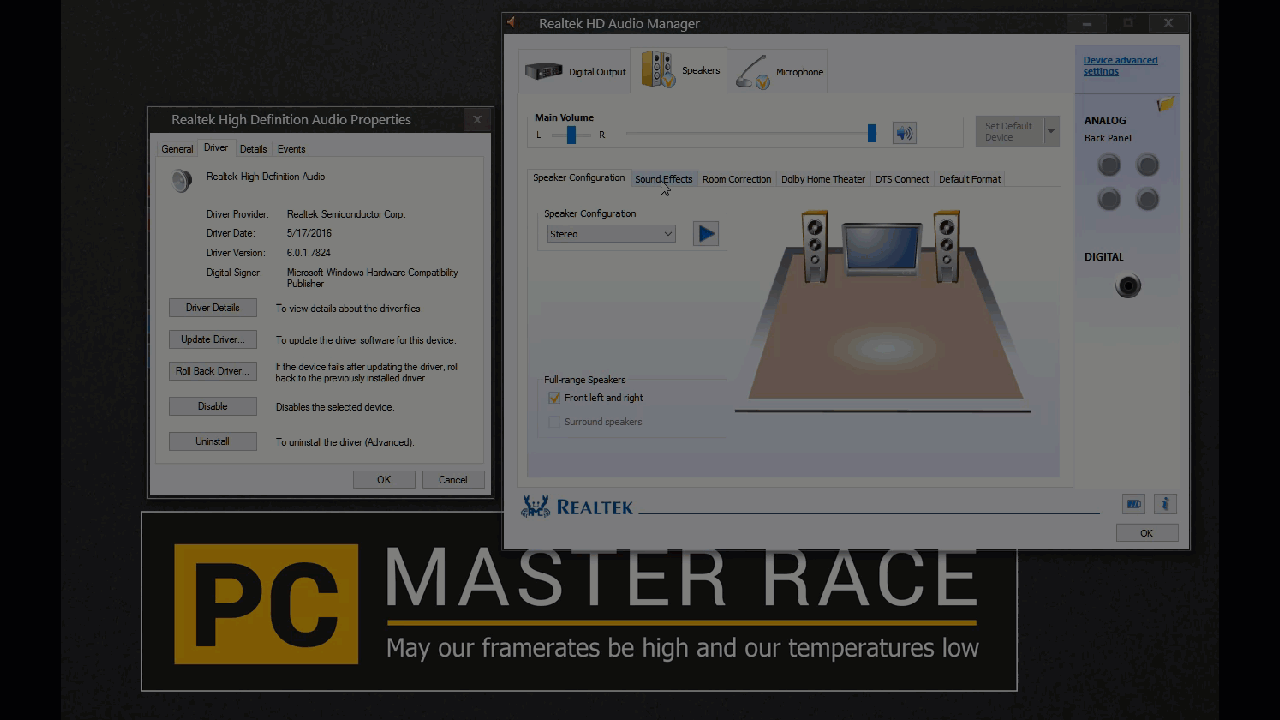Switch to Events tab in Audio Properties

pos(292,149)
